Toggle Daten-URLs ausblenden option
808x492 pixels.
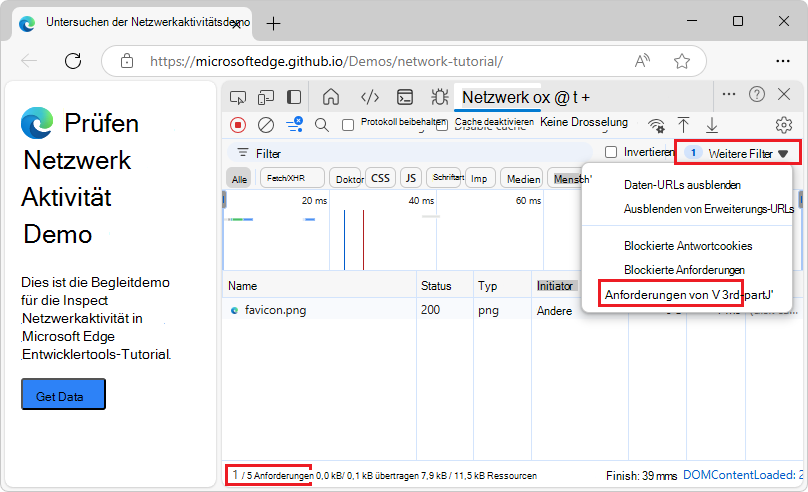point(682,185)
